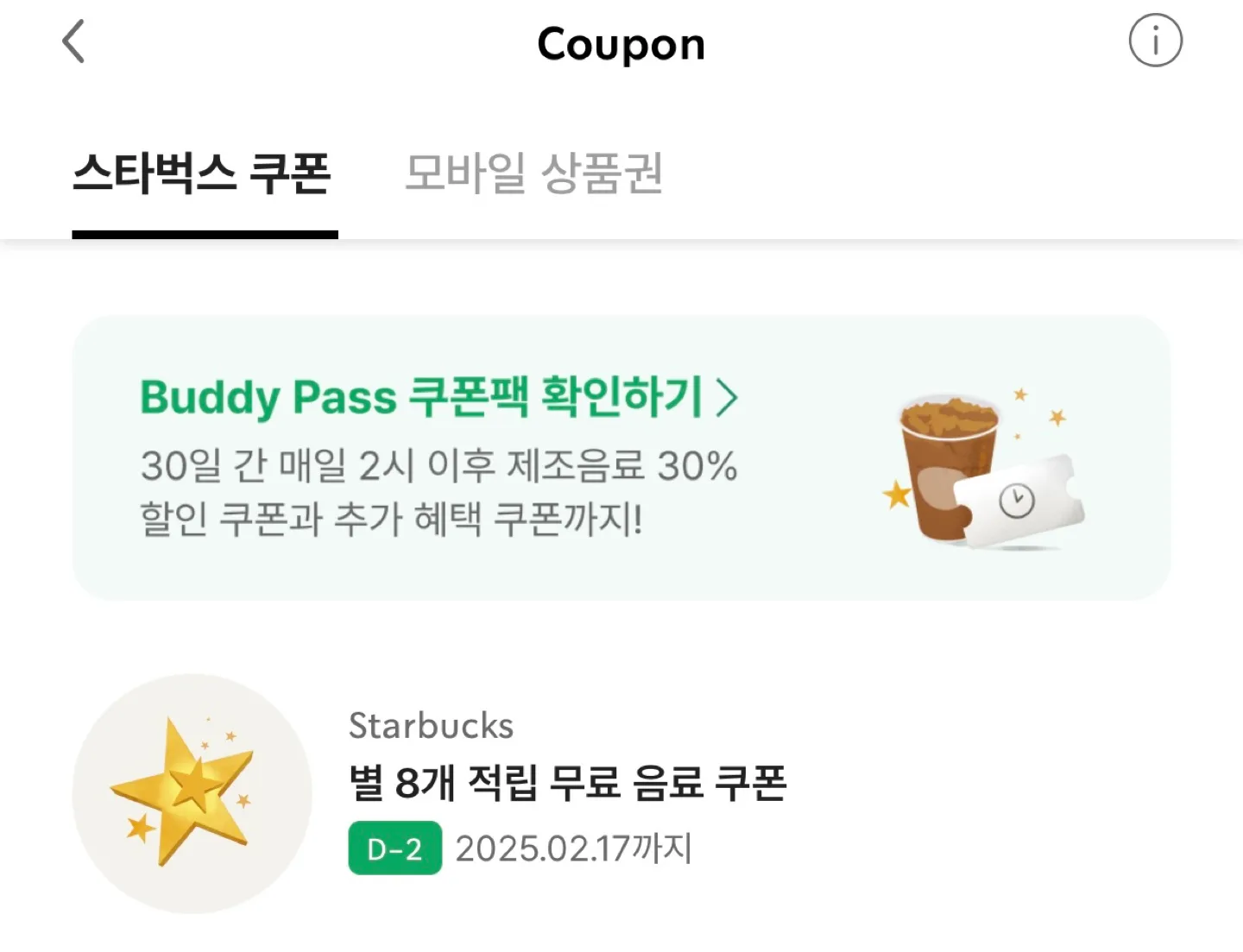
Task: Open the coupon info circle icon
Action: tap(1155, 41)
